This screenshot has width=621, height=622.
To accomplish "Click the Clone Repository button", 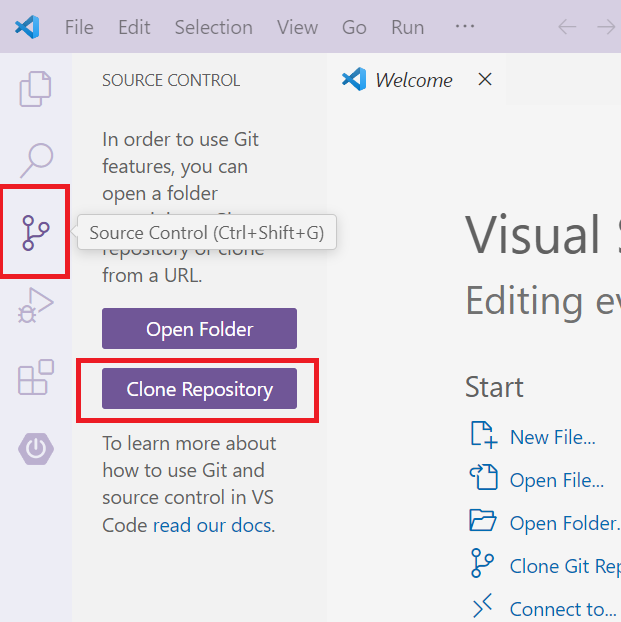I will click(199, 389).
